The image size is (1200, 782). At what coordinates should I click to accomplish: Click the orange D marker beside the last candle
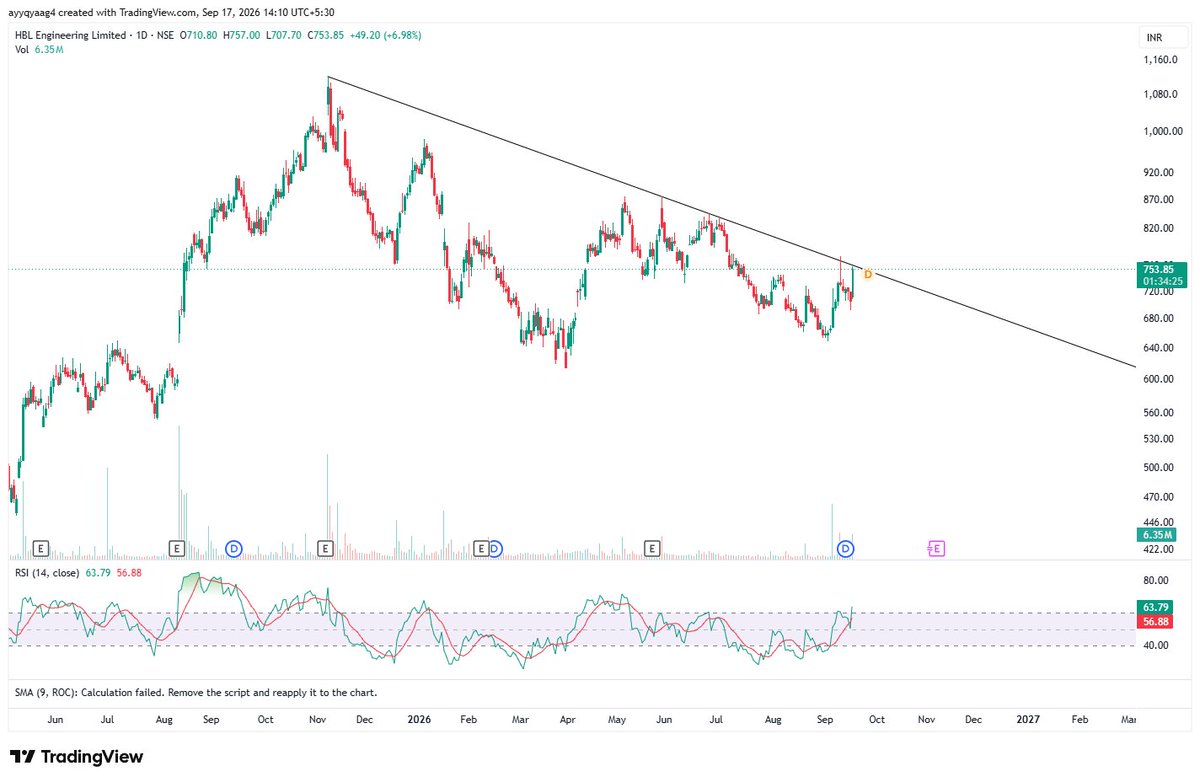point(867,274)
